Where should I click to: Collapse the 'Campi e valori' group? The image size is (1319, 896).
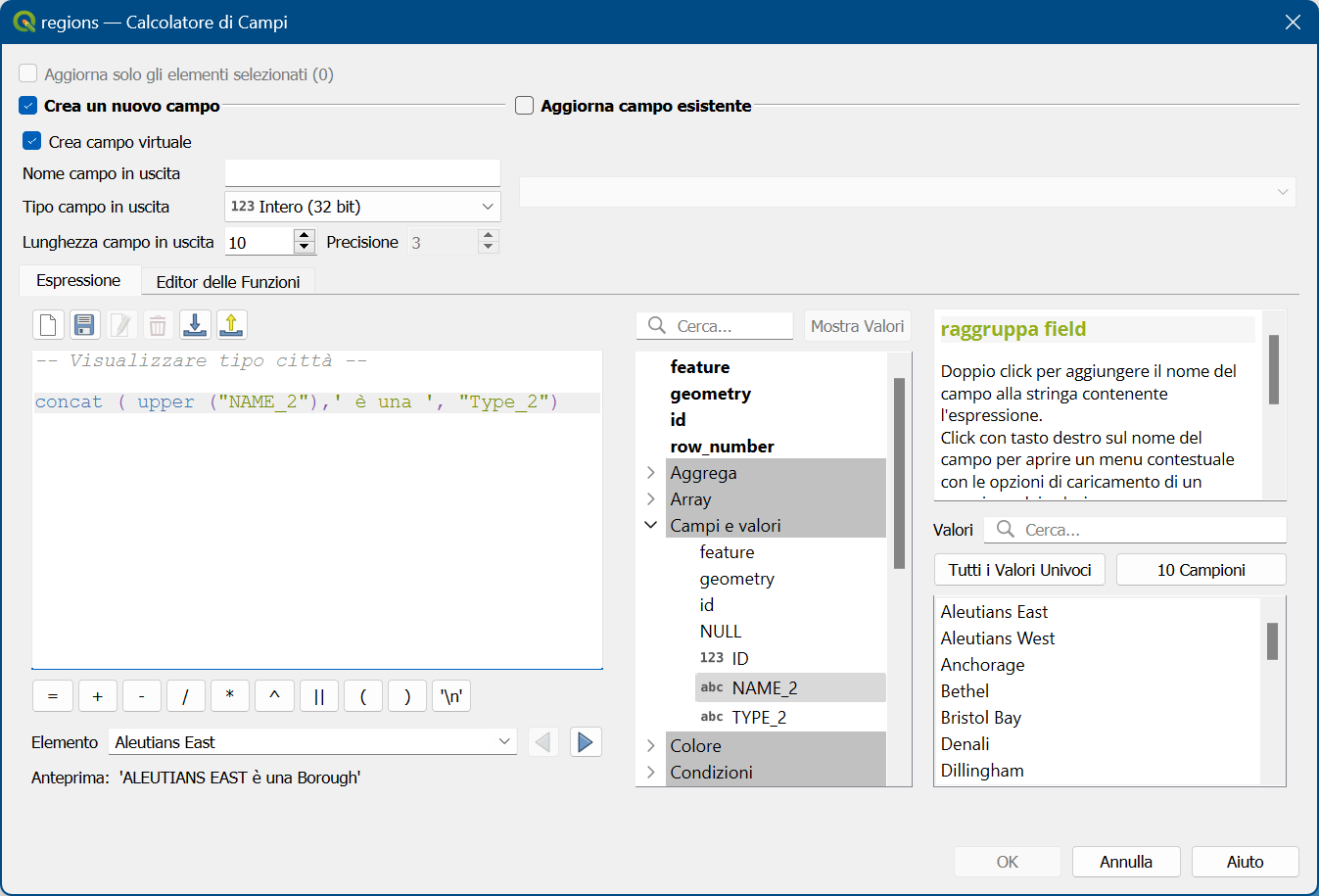651,525
